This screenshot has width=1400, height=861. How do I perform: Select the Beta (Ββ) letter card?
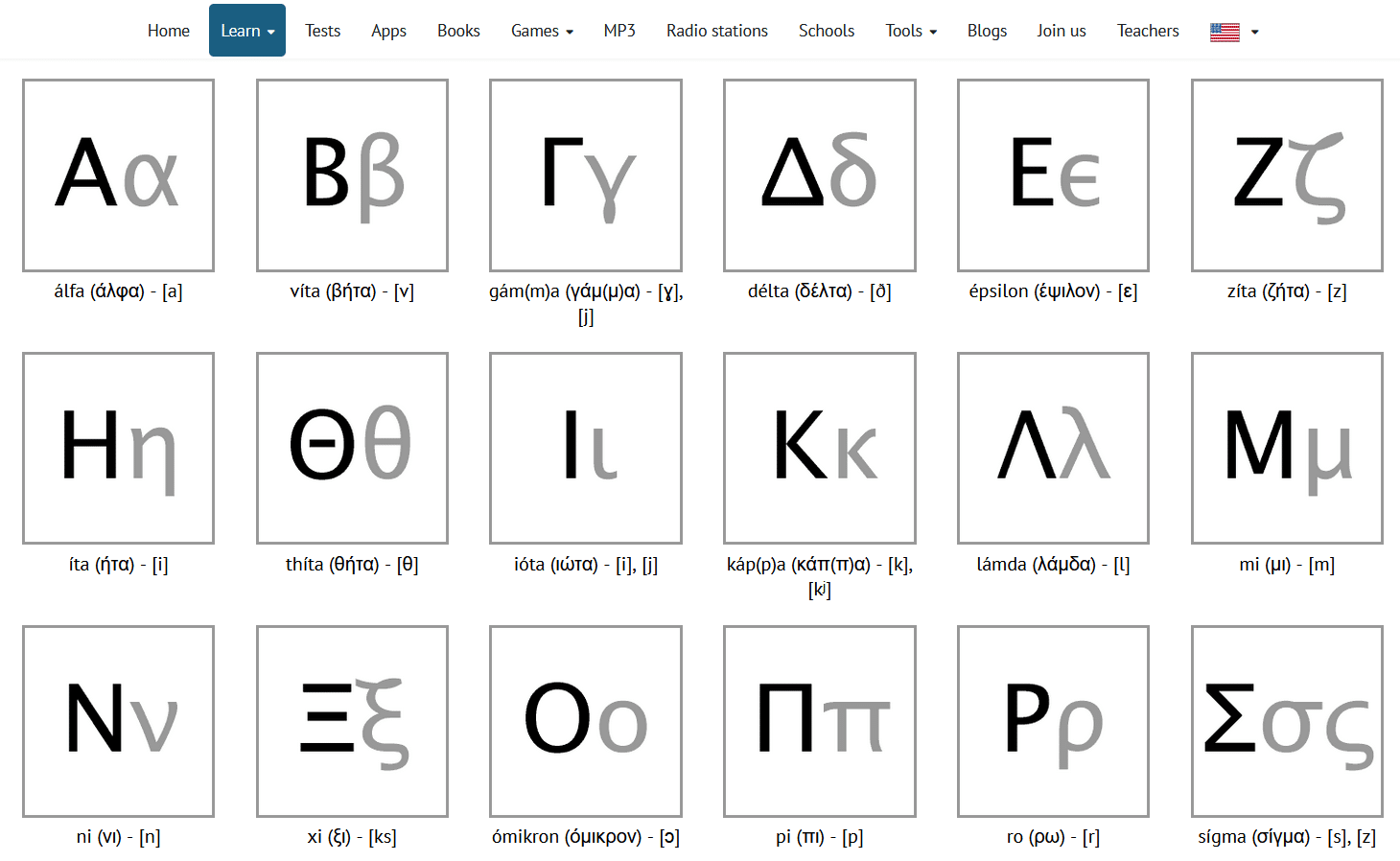pos(352,175)
